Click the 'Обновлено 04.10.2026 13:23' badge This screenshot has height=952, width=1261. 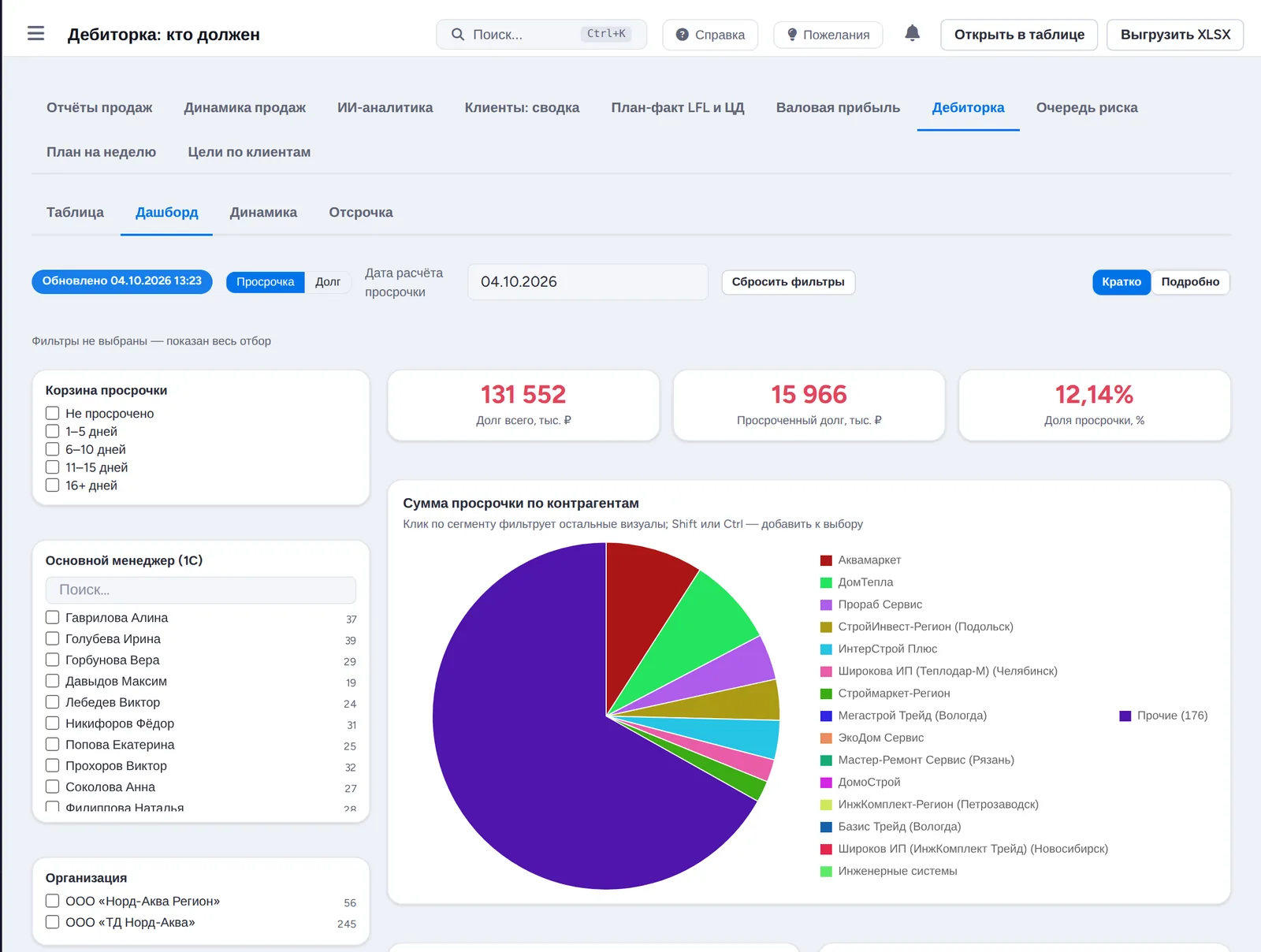pos(122,281)
